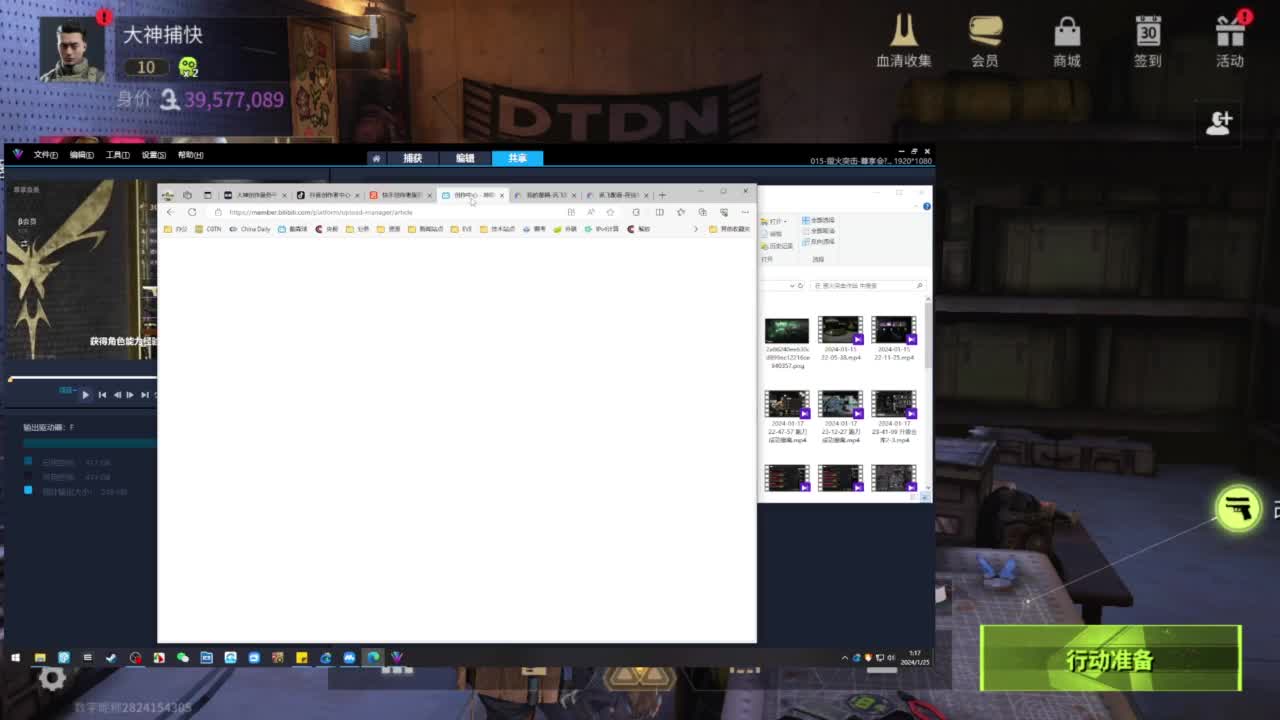Open the 帮助 menu in video editor
This screenshot has width=1280, height=720.
click(x=190, y=155)
